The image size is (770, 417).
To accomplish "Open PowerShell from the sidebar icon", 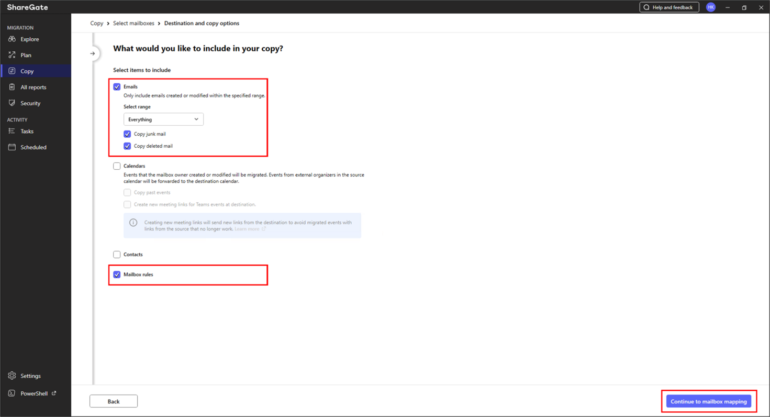I will pos(11,393).
